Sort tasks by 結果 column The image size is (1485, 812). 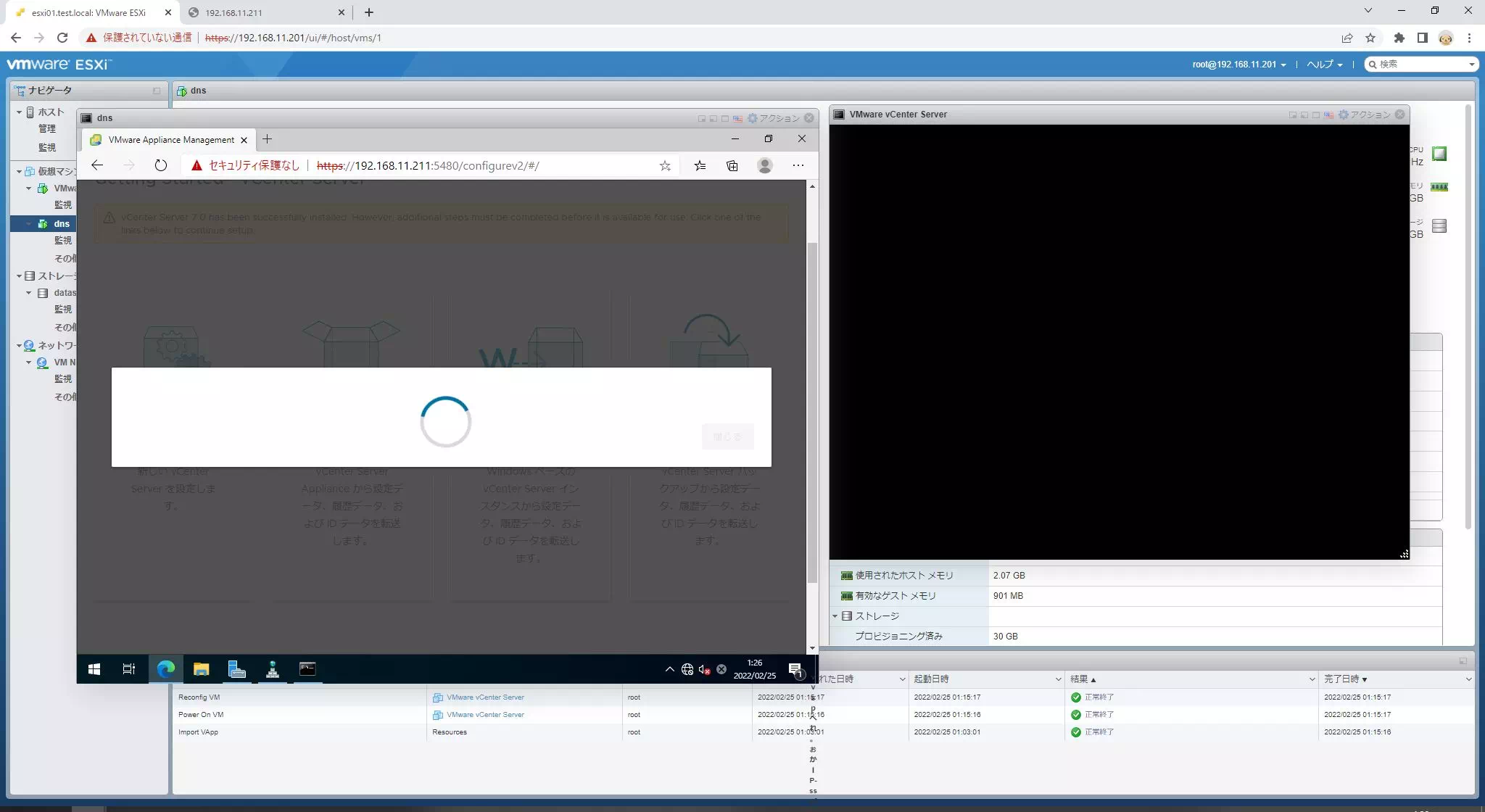tap(1190, 679)
